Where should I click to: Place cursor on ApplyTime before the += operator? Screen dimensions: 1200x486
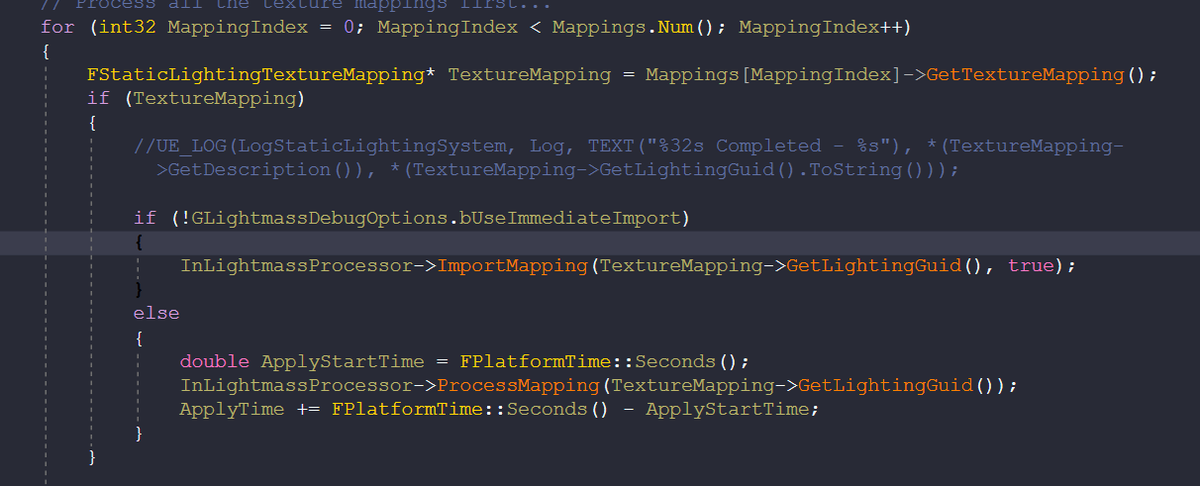click(231, 409)
